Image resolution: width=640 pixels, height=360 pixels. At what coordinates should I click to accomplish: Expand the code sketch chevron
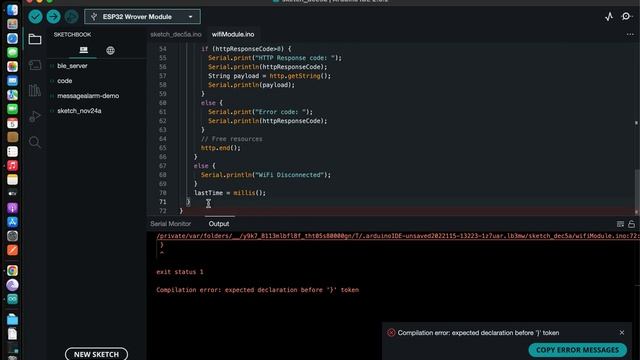click(x=52, y=81)
